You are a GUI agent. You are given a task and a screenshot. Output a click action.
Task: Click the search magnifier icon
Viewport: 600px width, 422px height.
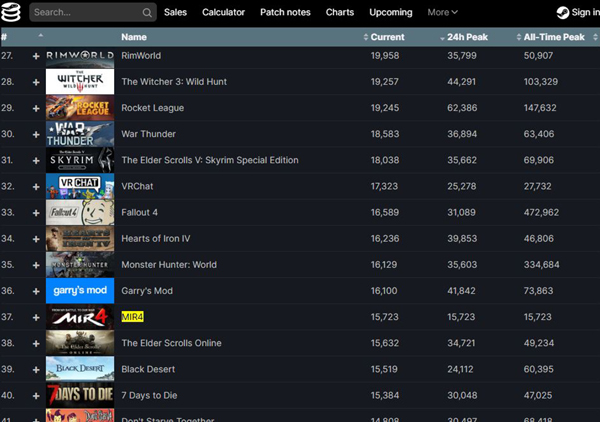(x=147, y=13)
